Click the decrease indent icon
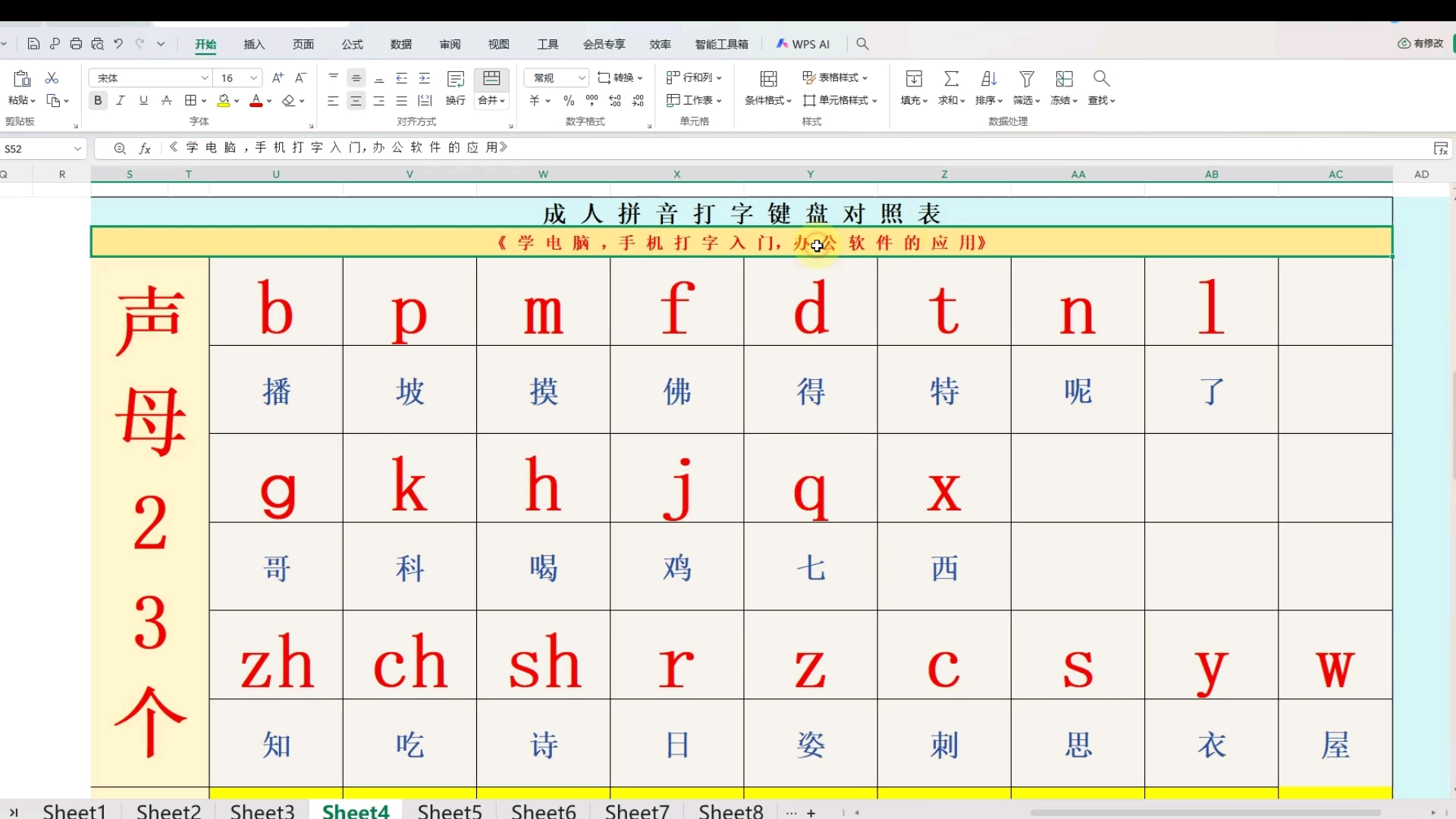Viewport: 1456px width, 819px height. coord(402,77)
